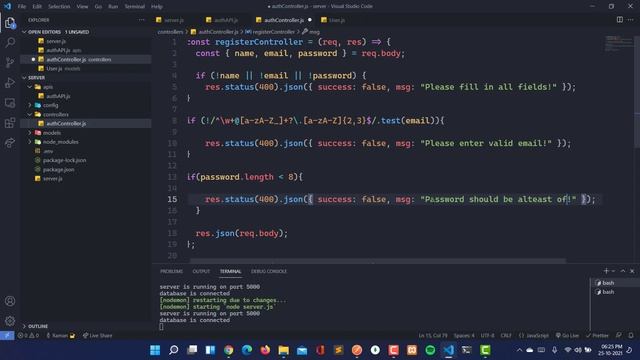Click Ln 15, Col 79 position indicator

point(433,336)
